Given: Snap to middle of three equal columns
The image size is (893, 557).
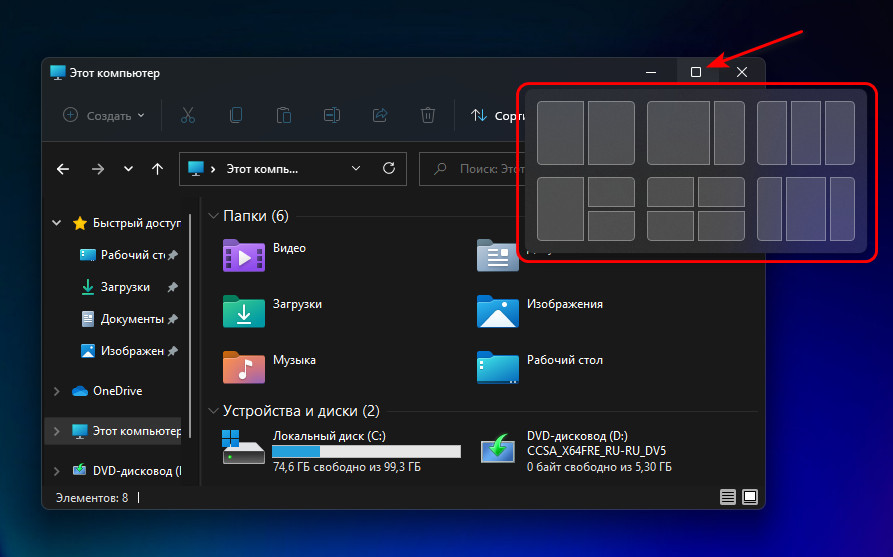Looking at the screenshot, I should [806, 133].
